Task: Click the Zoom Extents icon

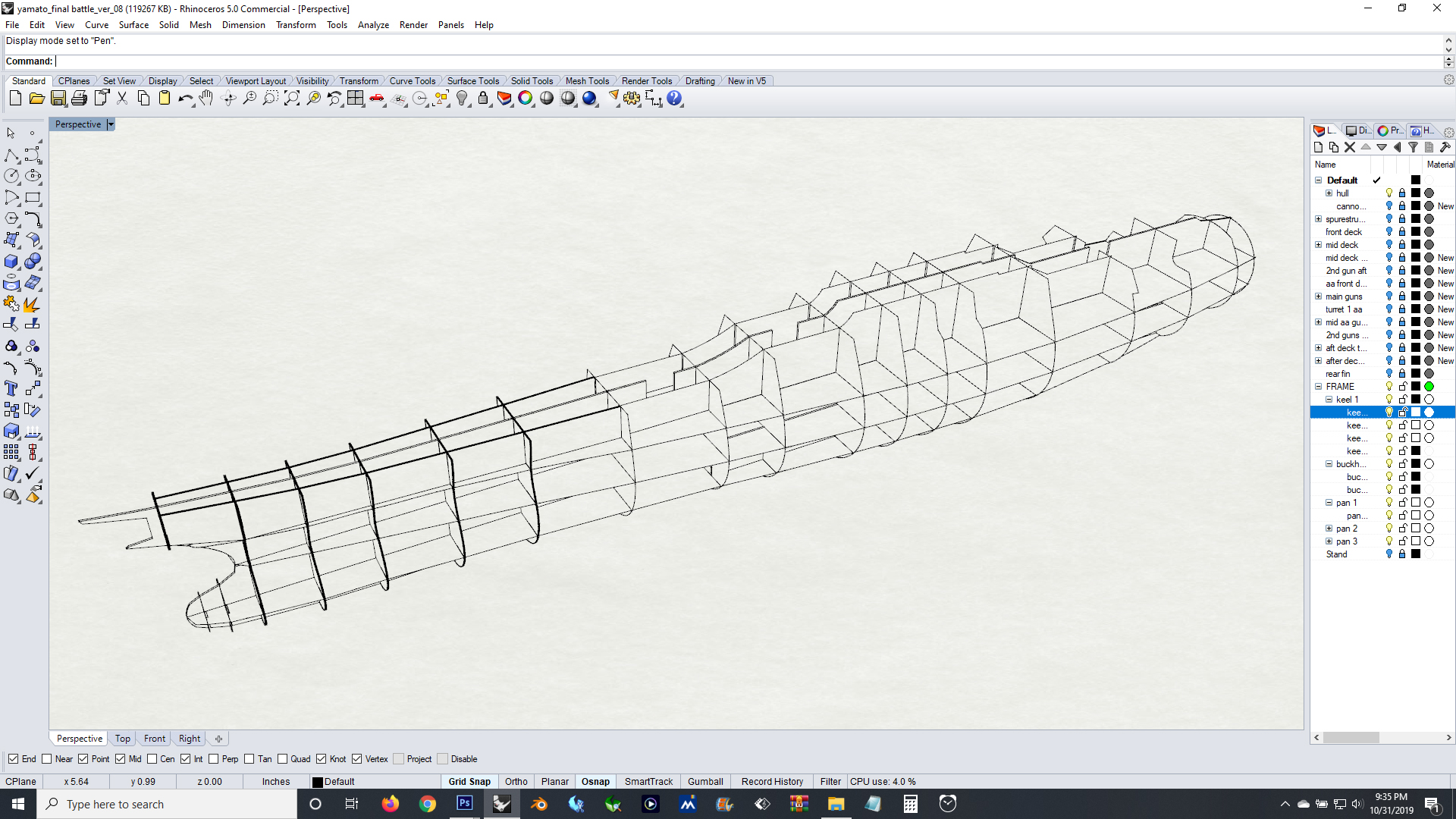Action: tap(292, 99)
